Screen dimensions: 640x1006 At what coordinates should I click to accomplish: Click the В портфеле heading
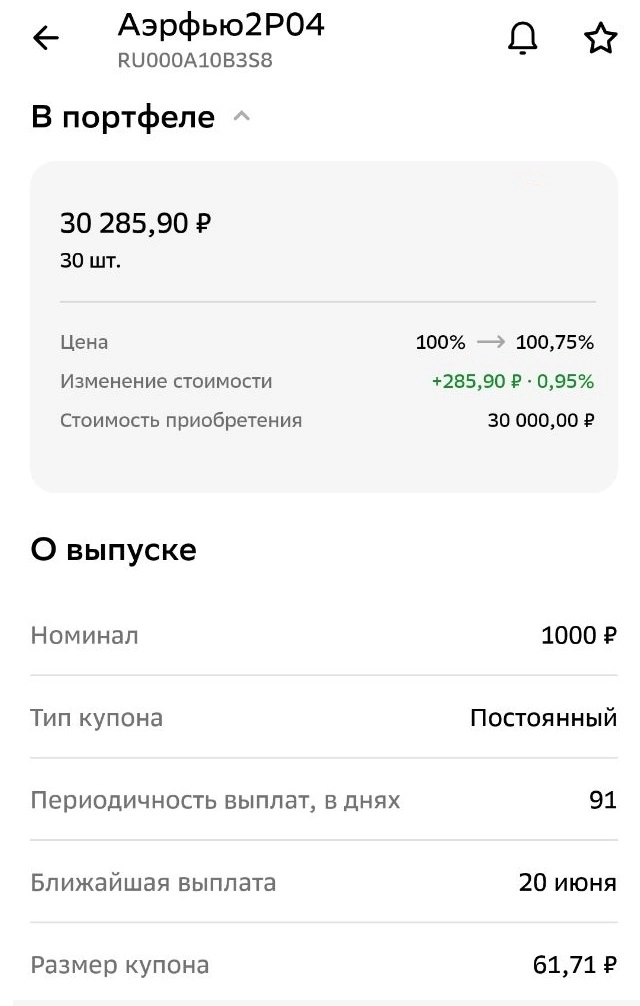point(123,117)
